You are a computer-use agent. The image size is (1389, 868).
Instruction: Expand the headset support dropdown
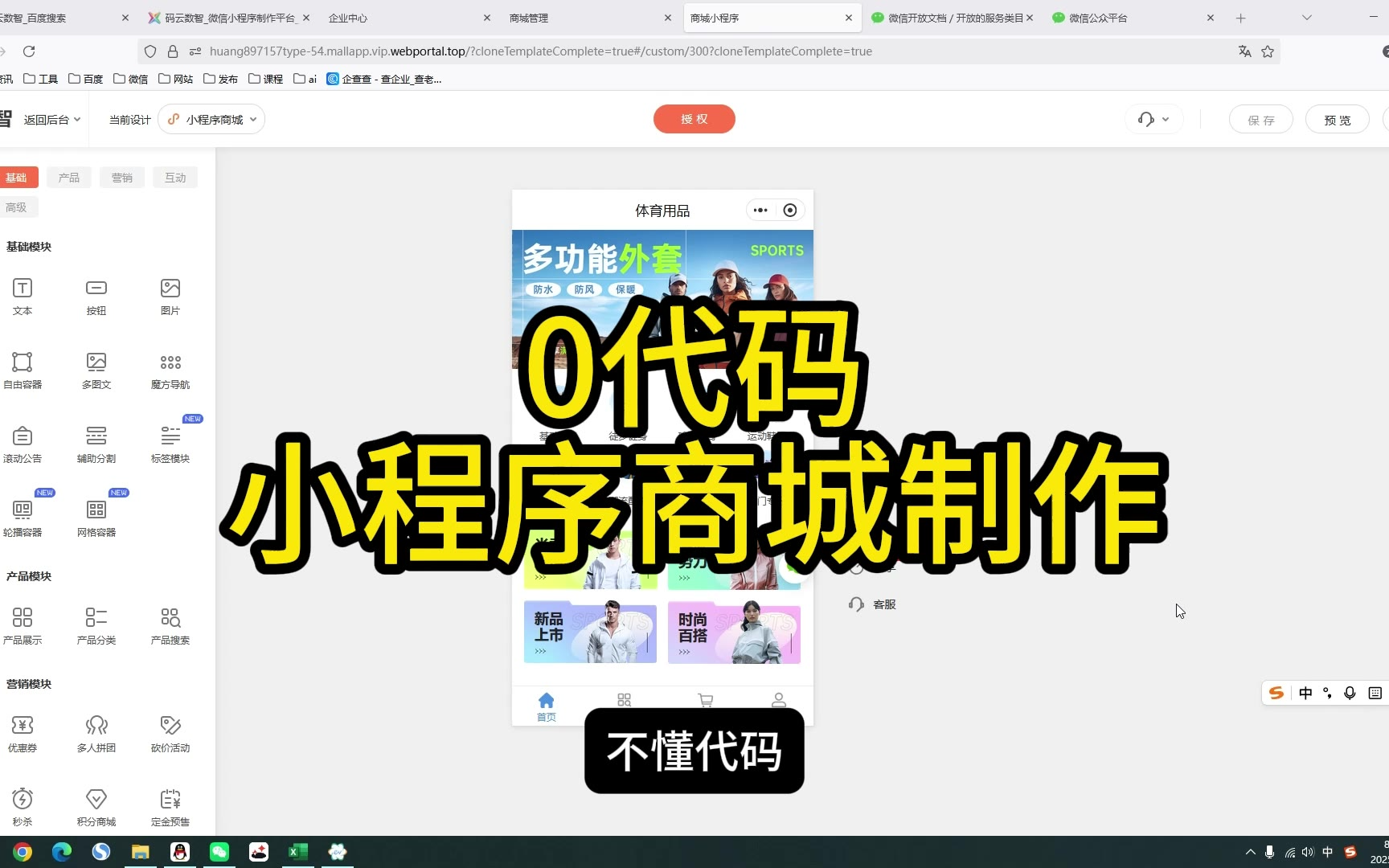click(x=1153, y=120)
